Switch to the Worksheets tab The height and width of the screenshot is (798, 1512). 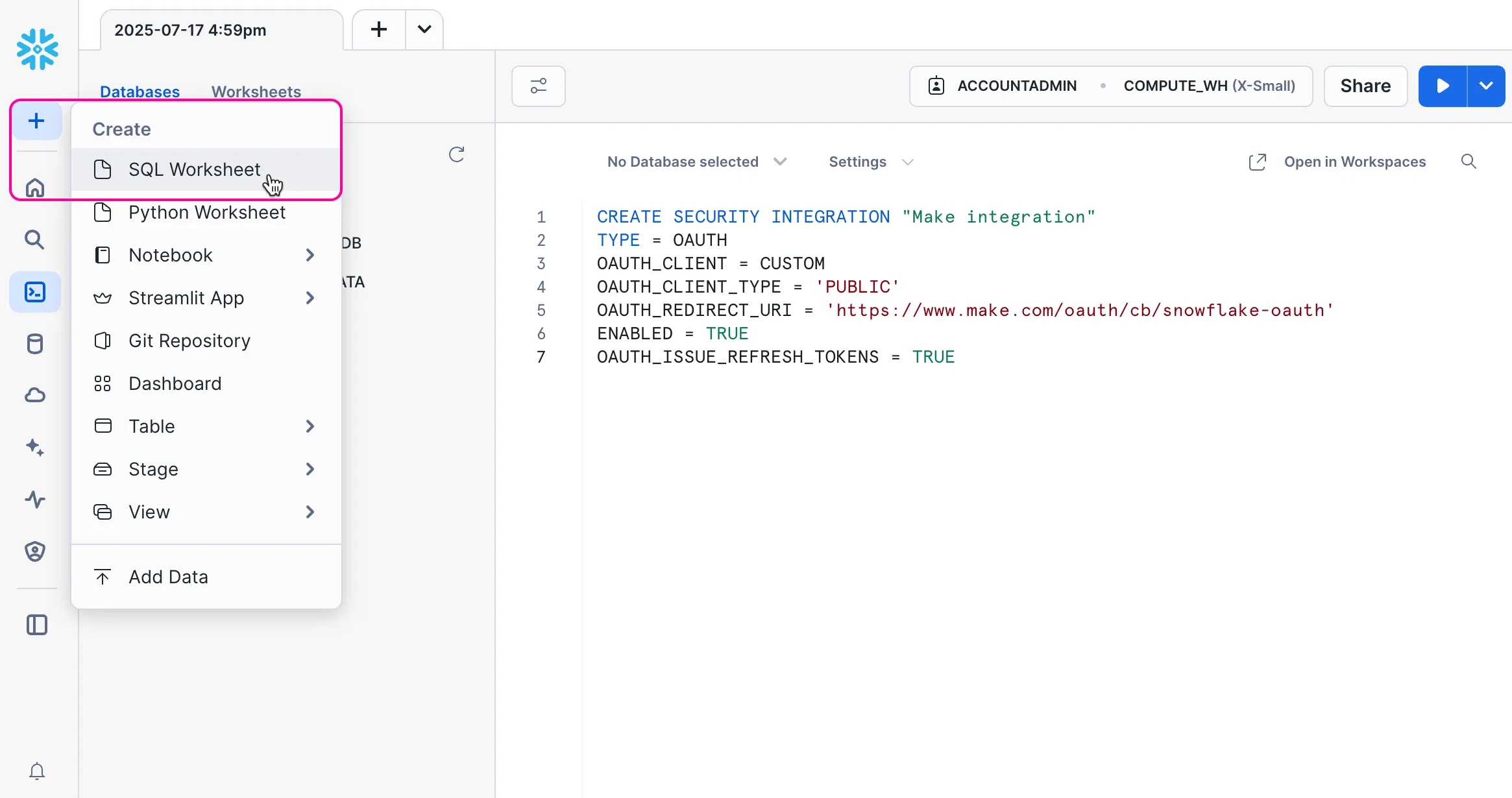tap(256, 91)
